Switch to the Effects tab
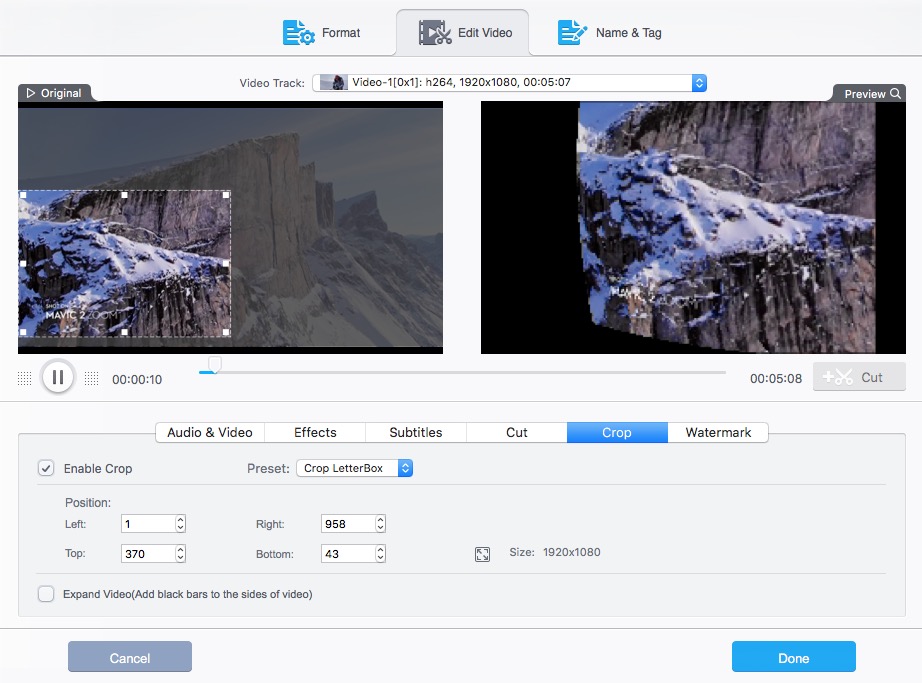 tap(315, 432)
